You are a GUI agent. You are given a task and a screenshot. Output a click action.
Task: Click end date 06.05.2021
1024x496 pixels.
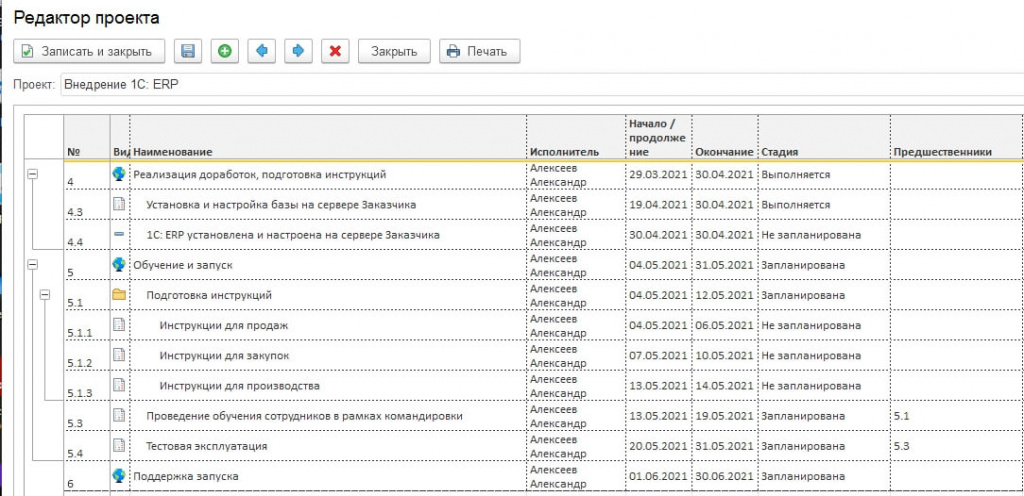click(x=724, y=325)
